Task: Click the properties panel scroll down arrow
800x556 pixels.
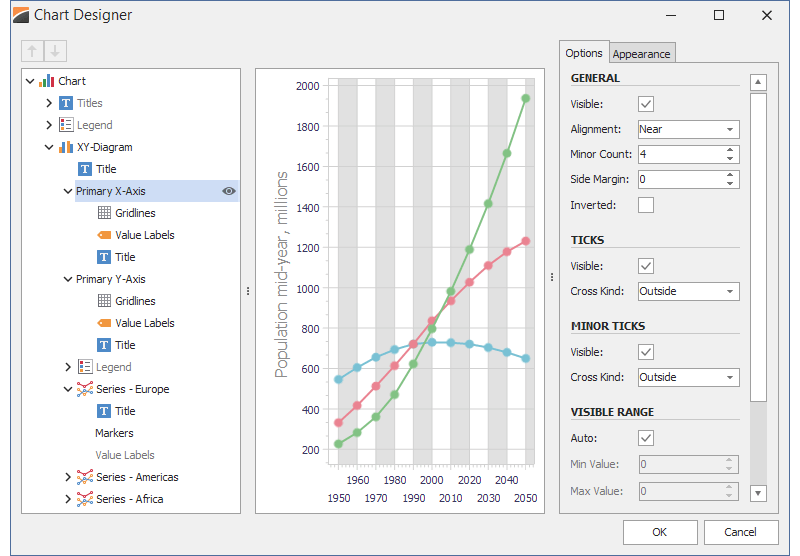Action: coord(758,492)
